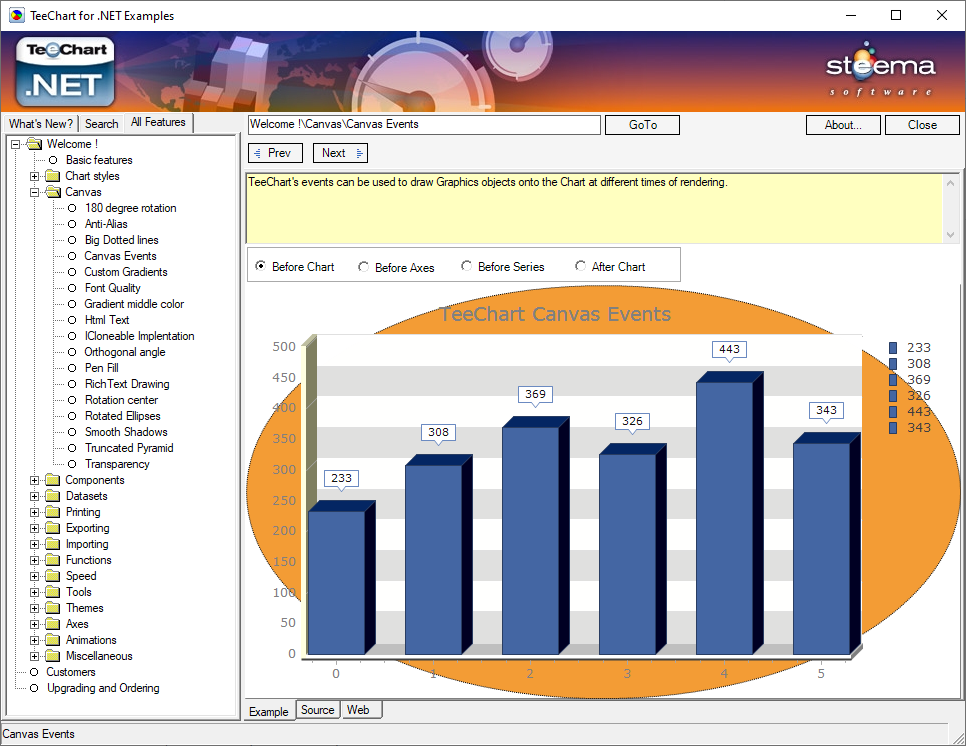Screen dimensions: 966x746
Task: Click description box scroll down arrow
Action: (951, 235)
